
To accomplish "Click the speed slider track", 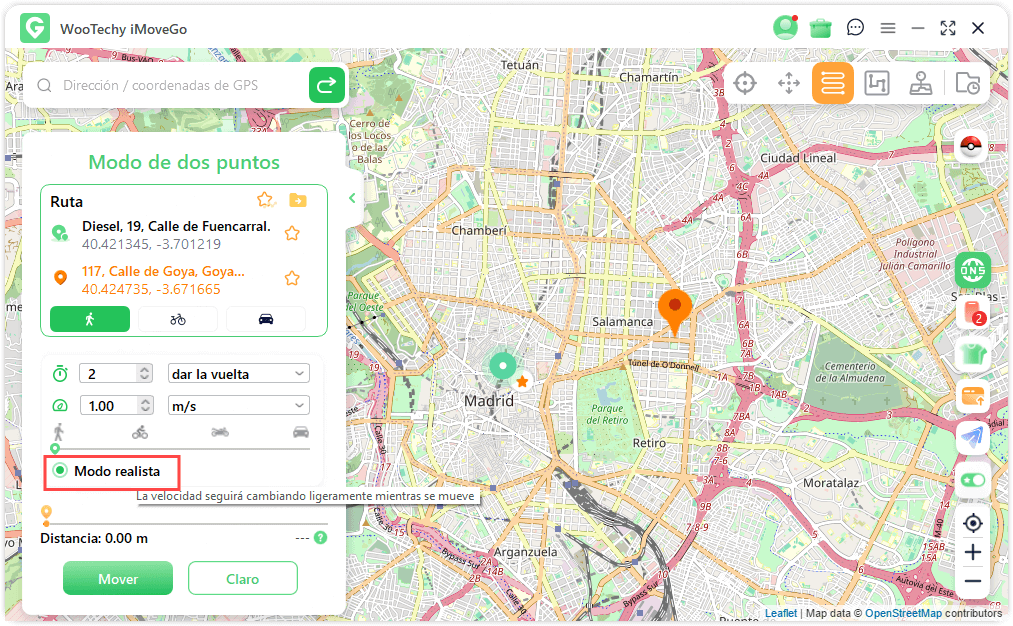I will point(180,448).
